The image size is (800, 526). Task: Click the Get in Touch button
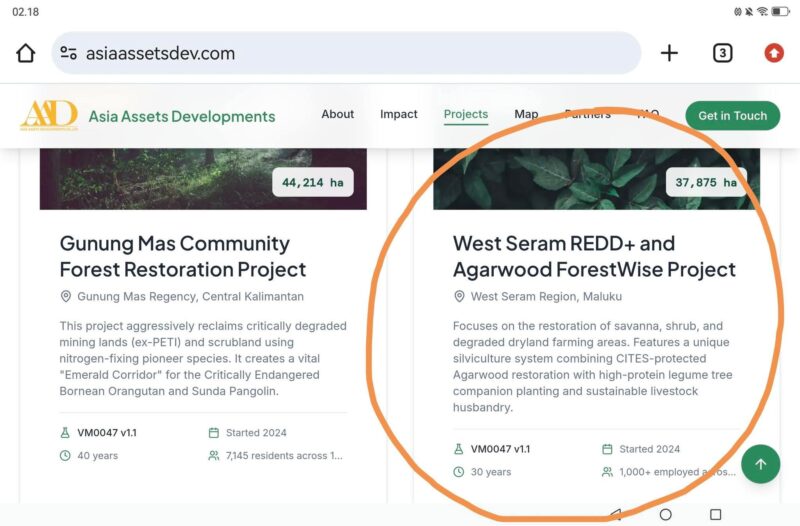tap(732, 116)
